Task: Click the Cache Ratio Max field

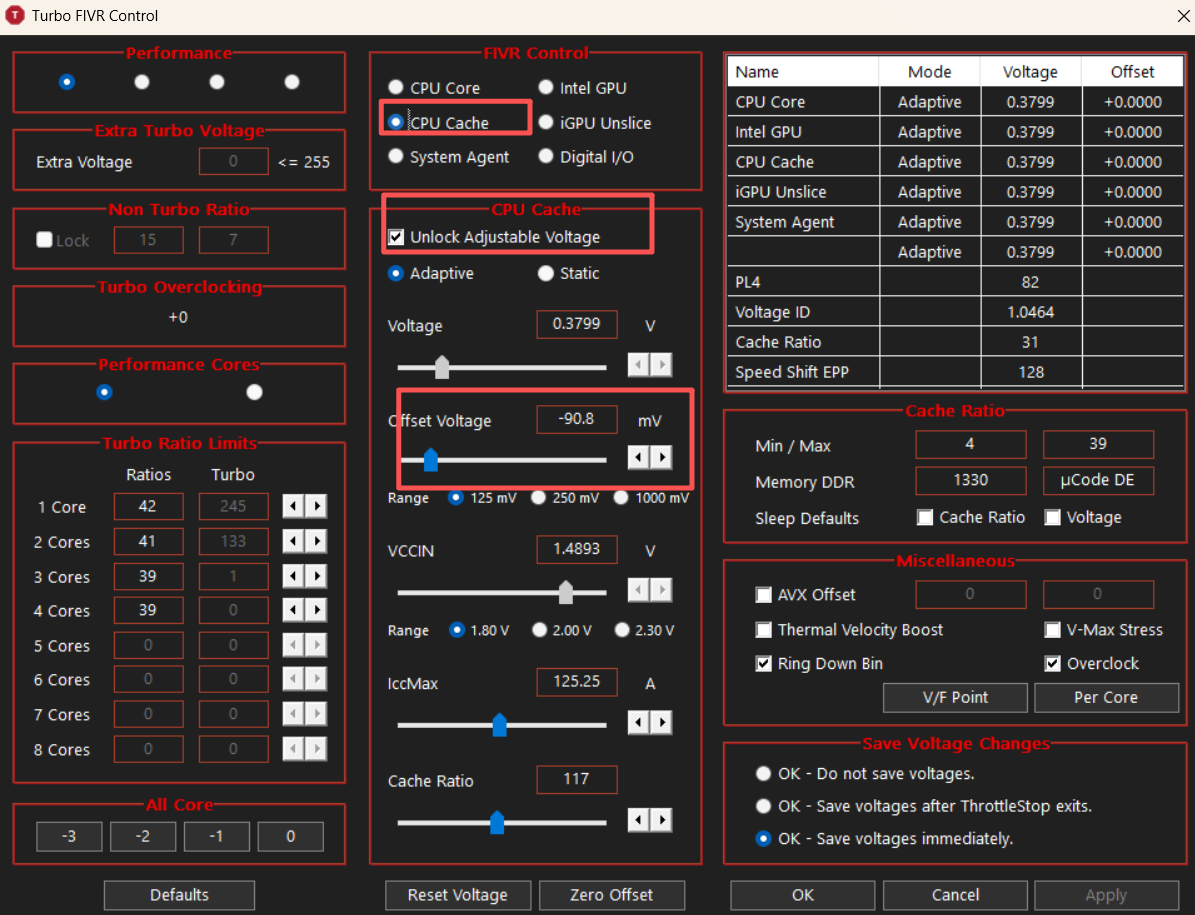Action: (x=1097, y=443)
